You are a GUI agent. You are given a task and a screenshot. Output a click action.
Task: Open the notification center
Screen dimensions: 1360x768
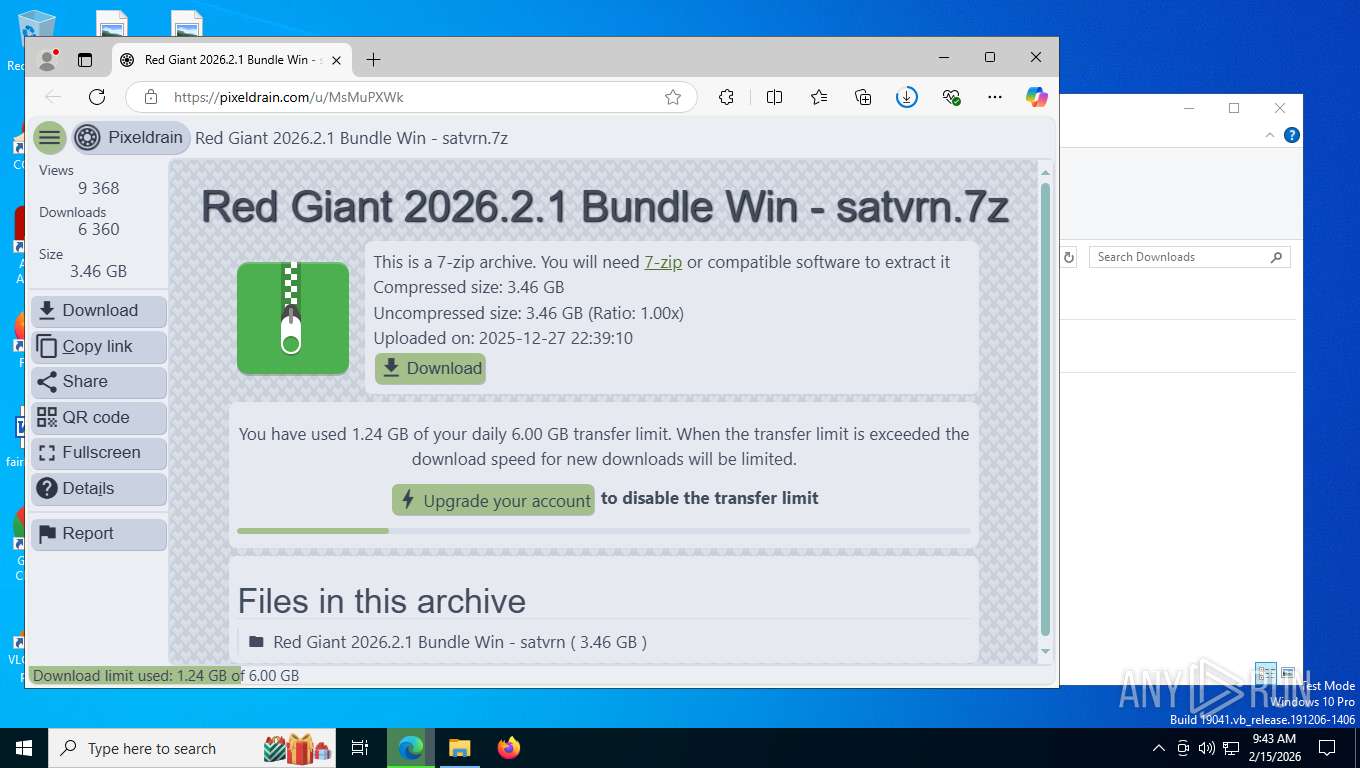[x=1326, y=748]
